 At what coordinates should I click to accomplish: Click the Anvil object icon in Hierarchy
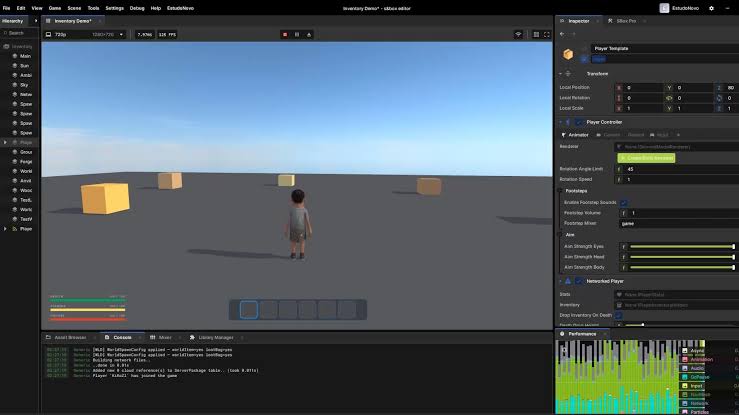point(15,180)
